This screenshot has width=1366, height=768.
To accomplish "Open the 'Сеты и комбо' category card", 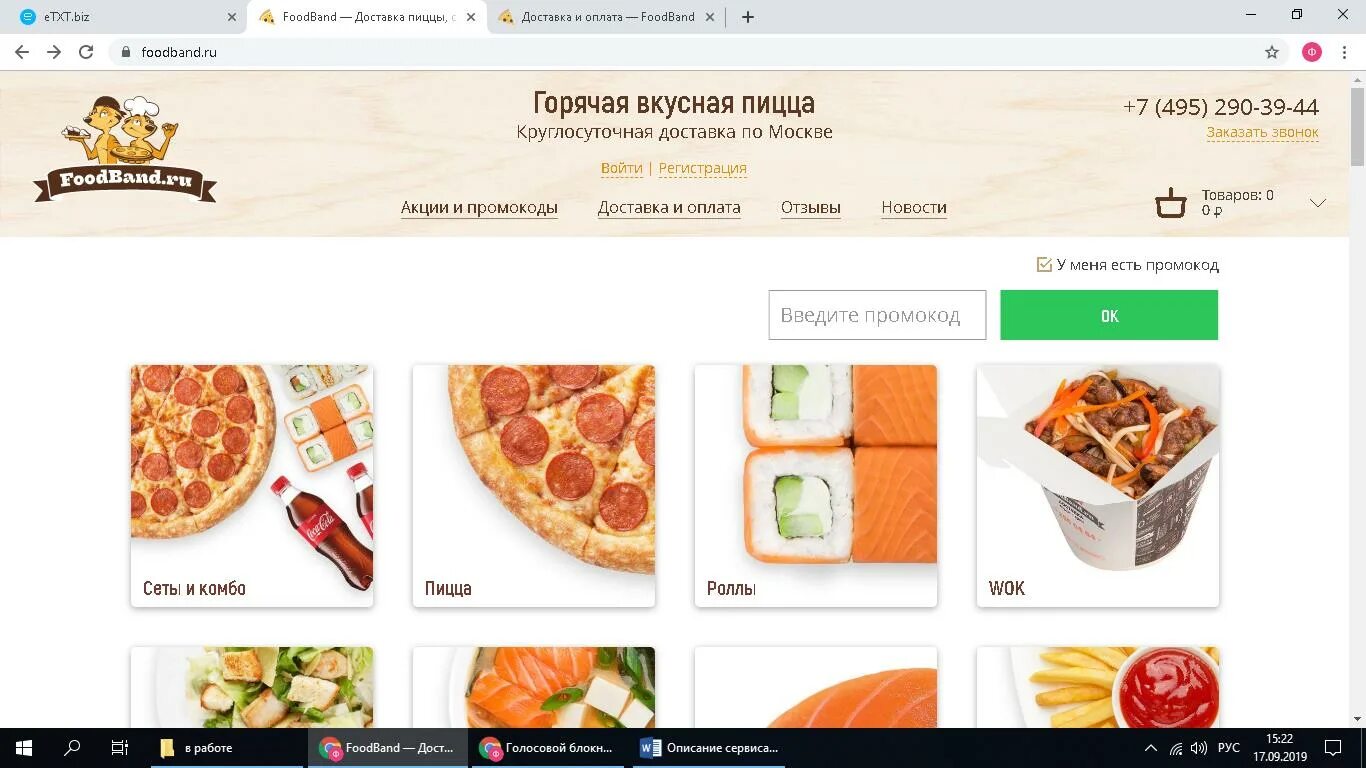I will 252,486.
